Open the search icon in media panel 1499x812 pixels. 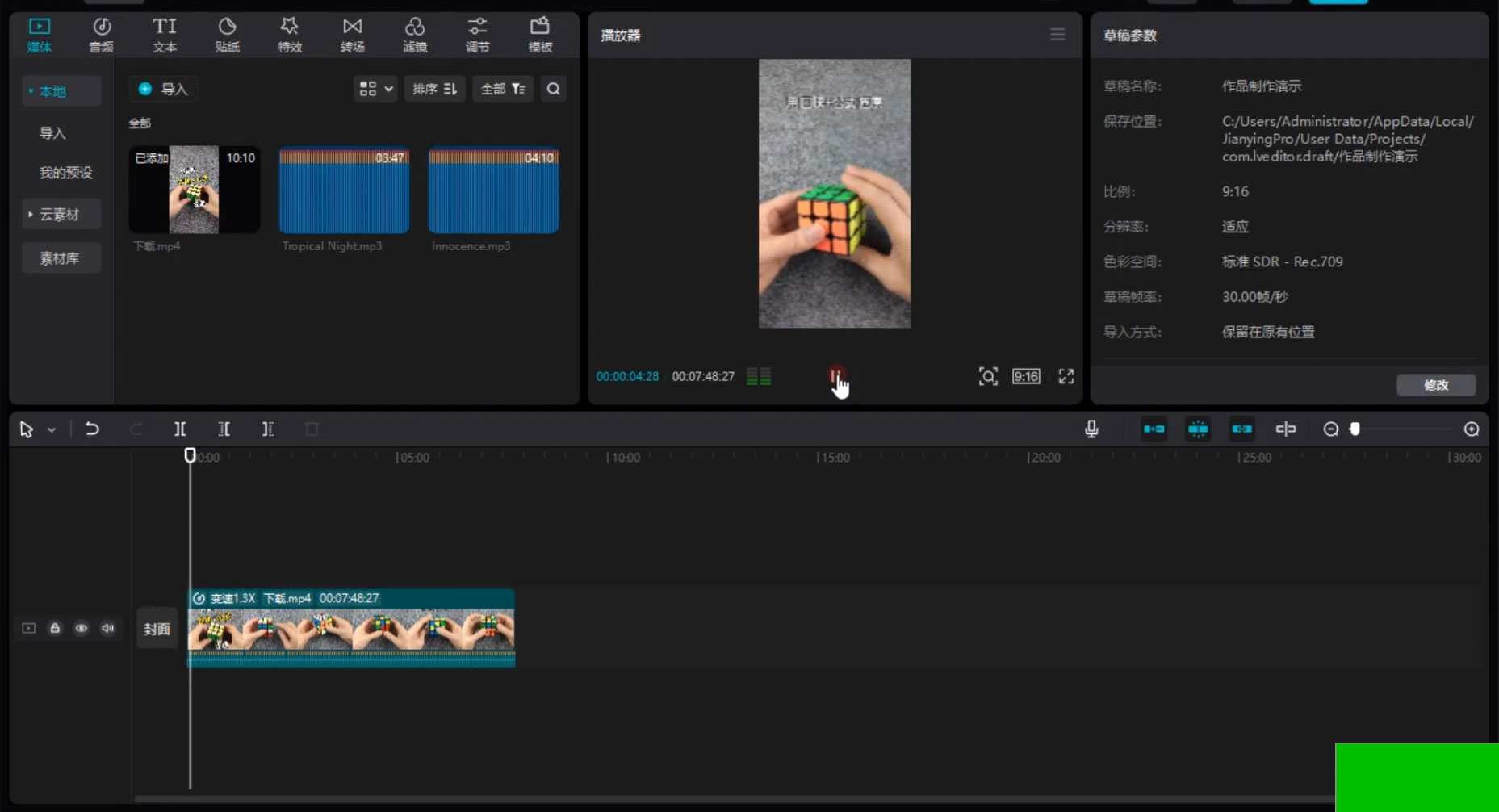pos(553,89)
